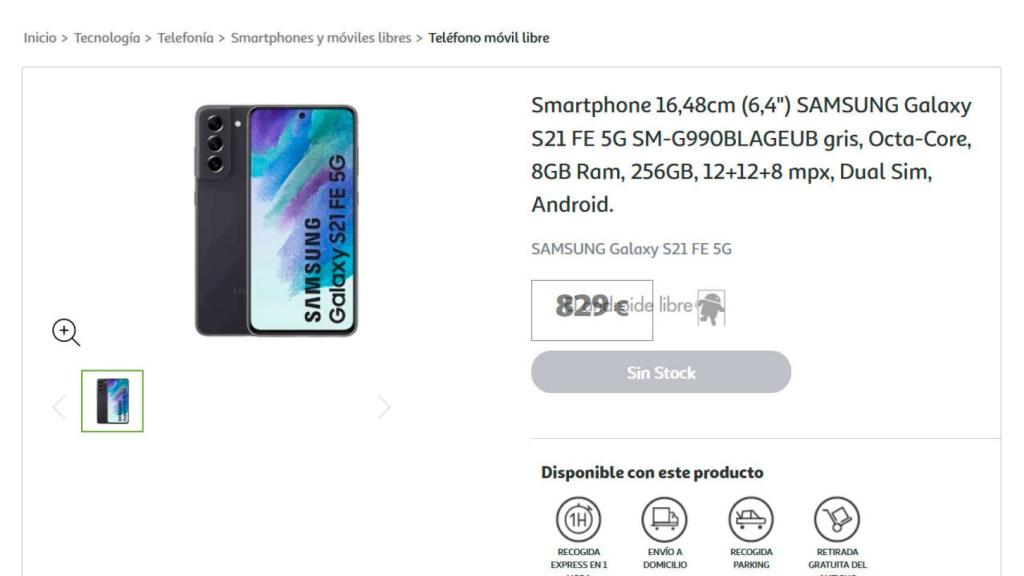1024x576 pixels.
Task: Click the Retirada Gratuita hand-truck icon
Action: [837, 519]
